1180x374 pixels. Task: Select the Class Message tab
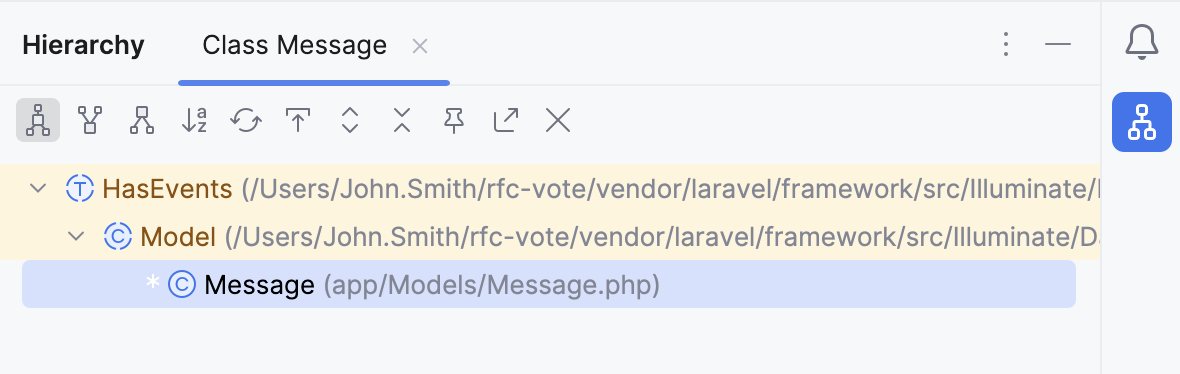294,46
